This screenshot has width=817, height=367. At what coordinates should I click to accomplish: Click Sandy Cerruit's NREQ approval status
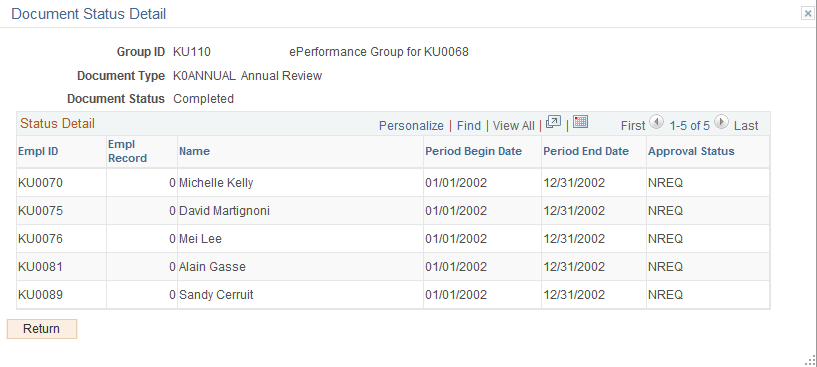(x=665, y=296)
